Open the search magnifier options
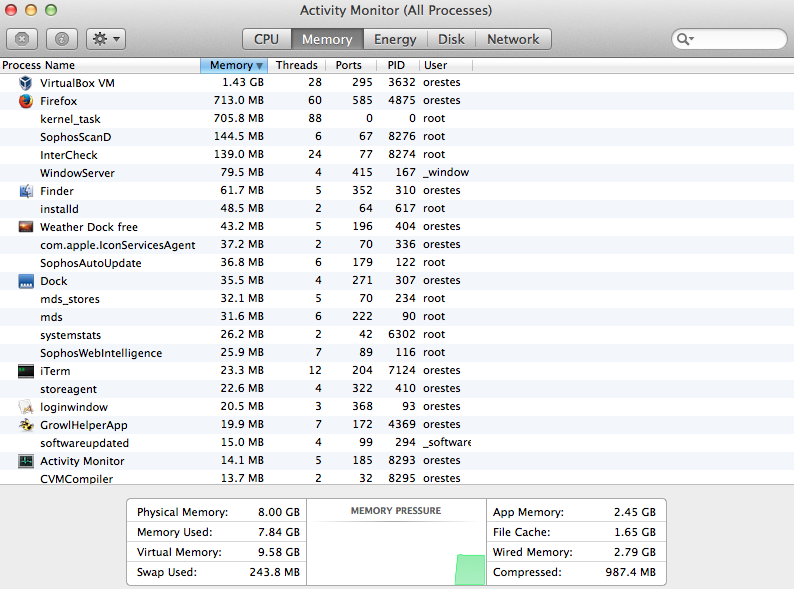The height and width of the screenshot is (589, 794). (x=685, y=39)
